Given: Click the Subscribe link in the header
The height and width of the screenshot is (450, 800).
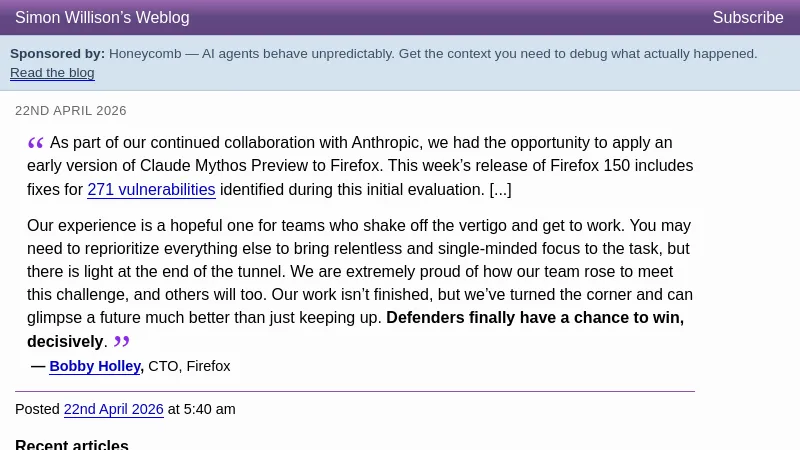Looking at the screenshot, I should pyautogui.click(x=747, y=18).
